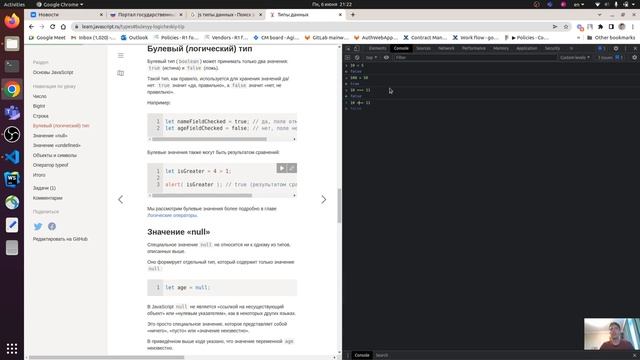Screen dimensions: 640x360
Task: Go to the Chrome home page
Action: (x=63, y=27)
